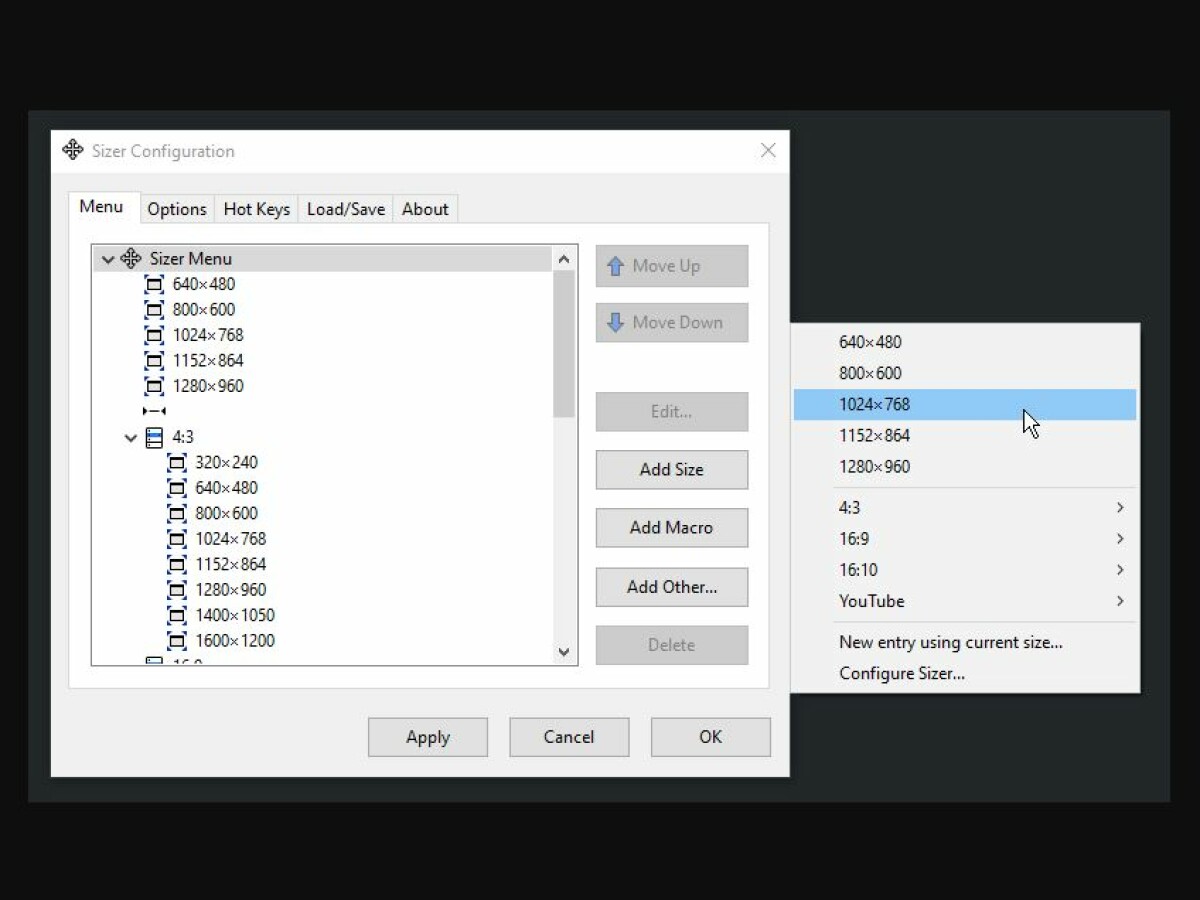Image resolution: width=1200 pixels, height=900 pixels.
Task: Open the 16:9 submenu arrow in popup menu
Action: click(1120, 539)
